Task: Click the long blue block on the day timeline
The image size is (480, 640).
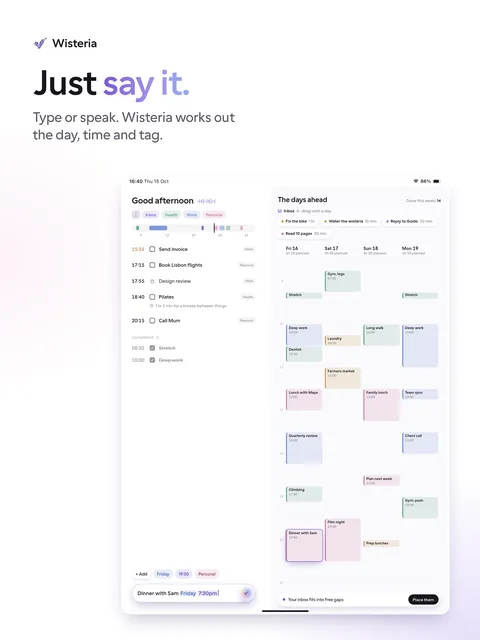Action: [x=158, y=228]
